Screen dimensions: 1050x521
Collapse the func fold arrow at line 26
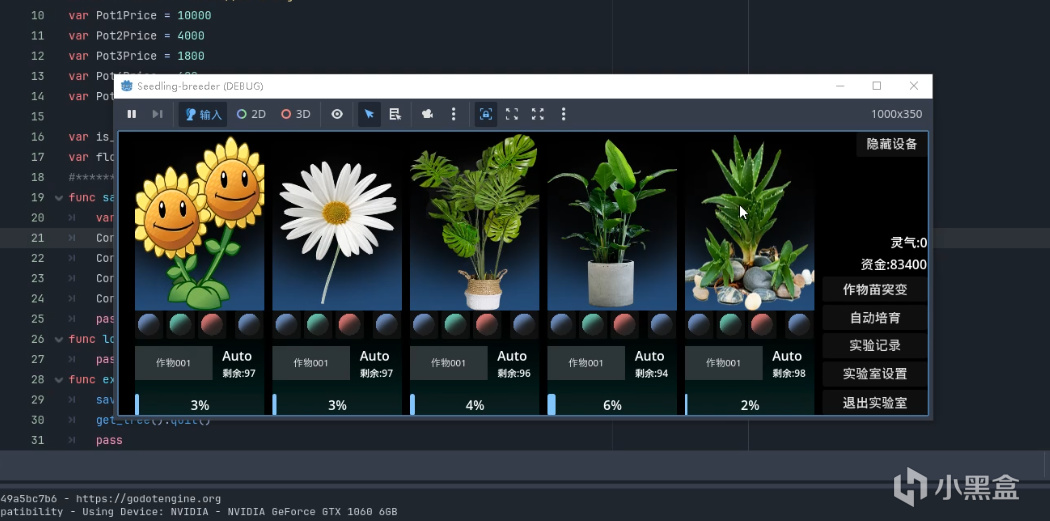click(59, 340)
